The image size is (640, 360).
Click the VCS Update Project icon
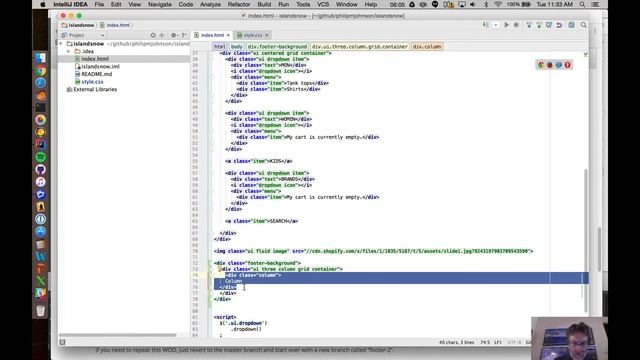tap(529, 25)
